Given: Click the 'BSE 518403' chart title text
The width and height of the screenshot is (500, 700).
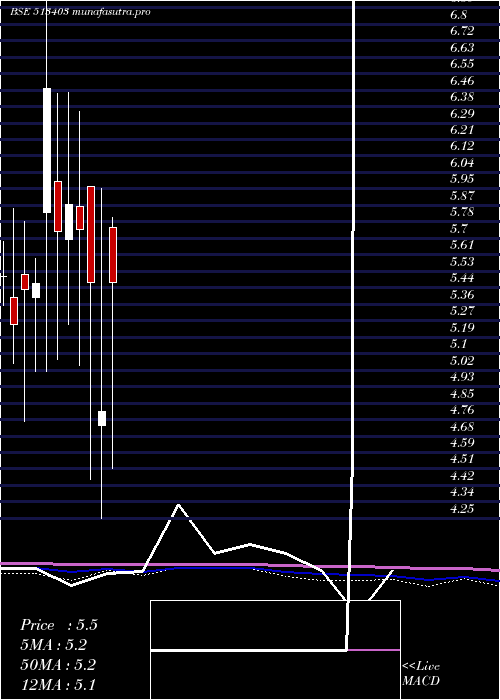Looking at the screenshot, I should pos(39,12).
